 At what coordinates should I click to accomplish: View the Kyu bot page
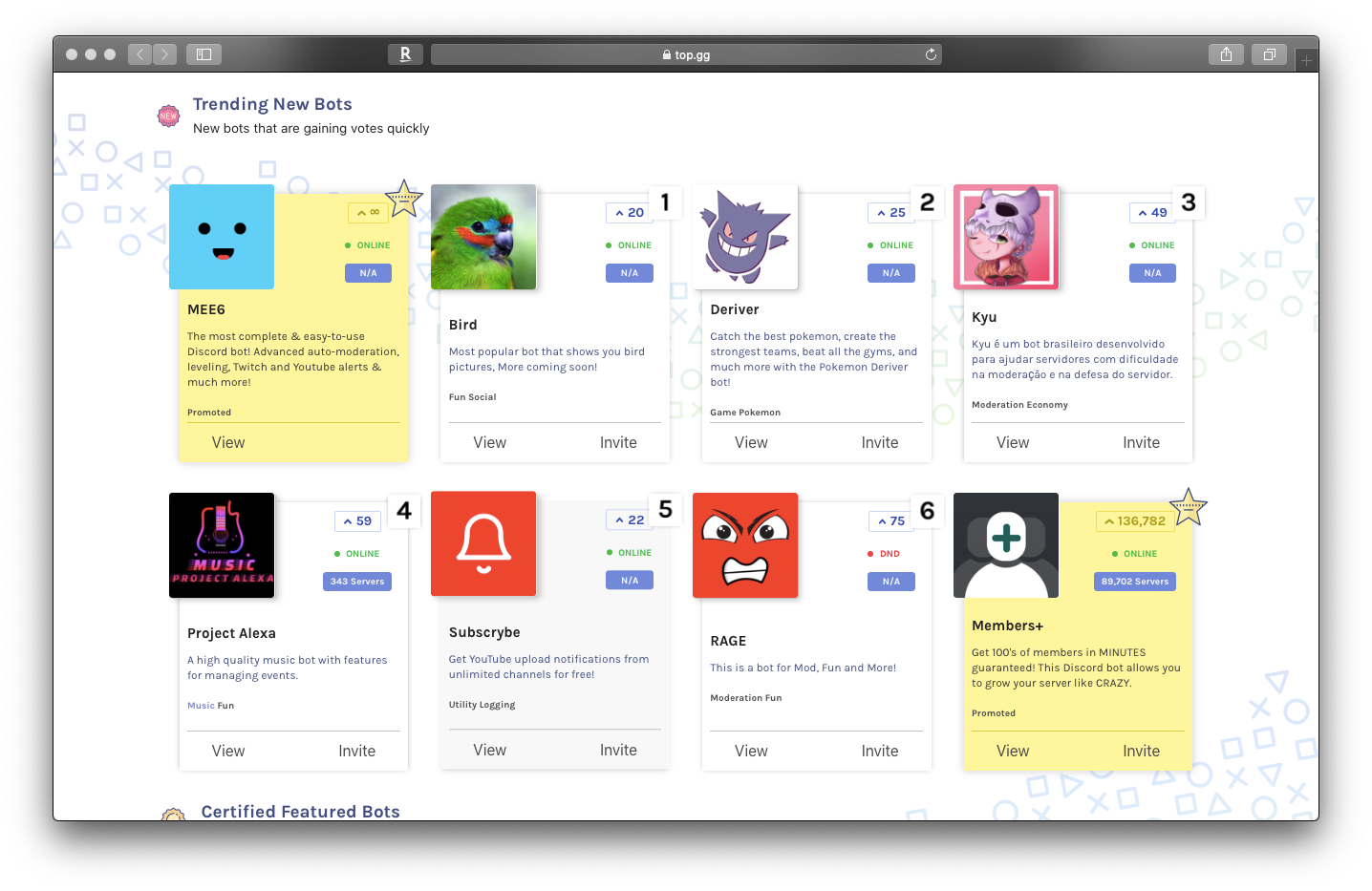pos(1013,443)
